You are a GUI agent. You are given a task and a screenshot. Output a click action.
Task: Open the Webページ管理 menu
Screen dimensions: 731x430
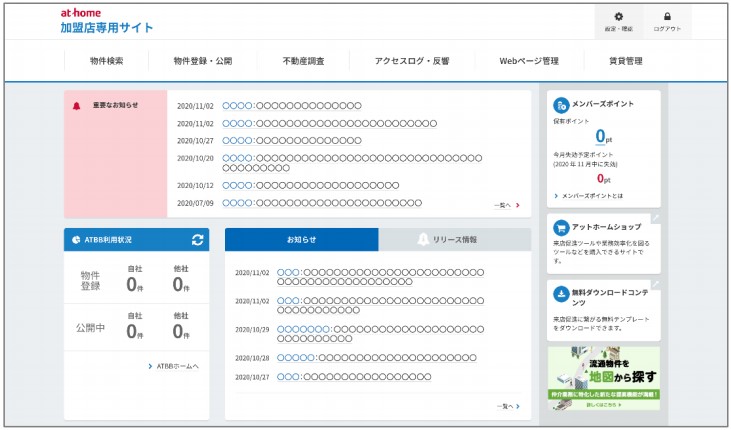[529, 61]
